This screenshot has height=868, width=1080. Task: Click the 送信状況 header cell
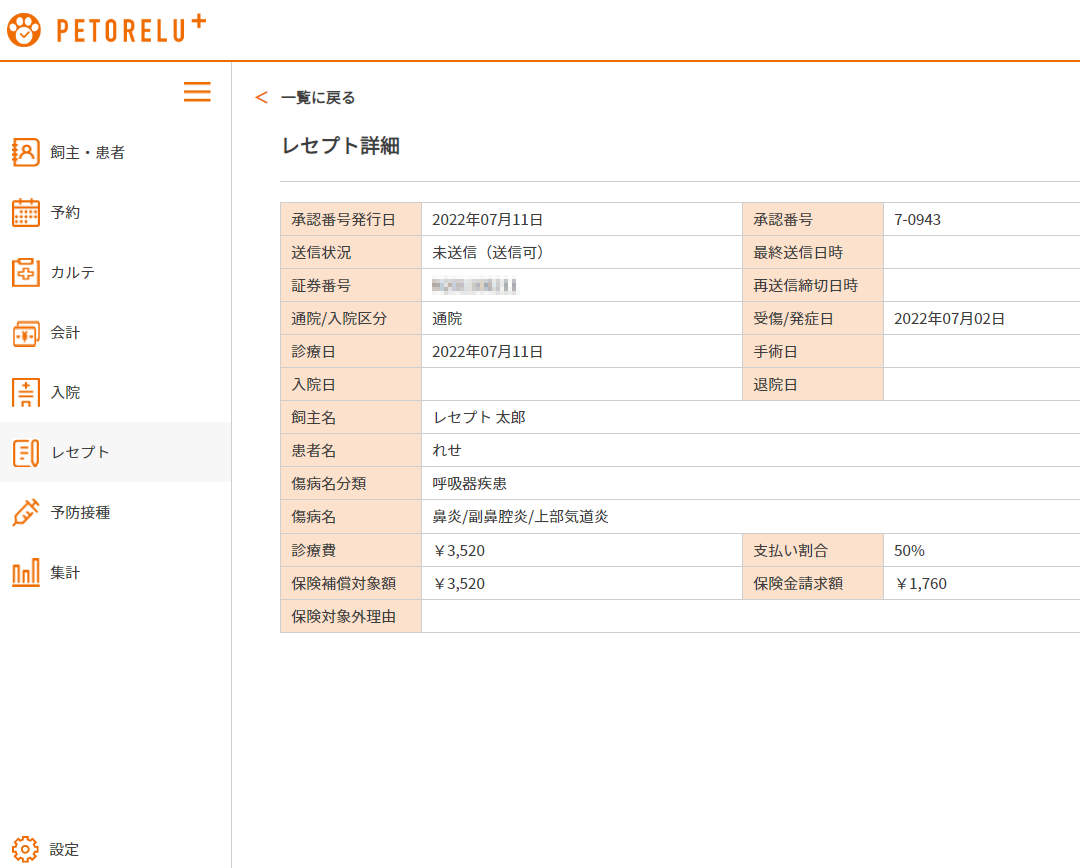(351, 253)
